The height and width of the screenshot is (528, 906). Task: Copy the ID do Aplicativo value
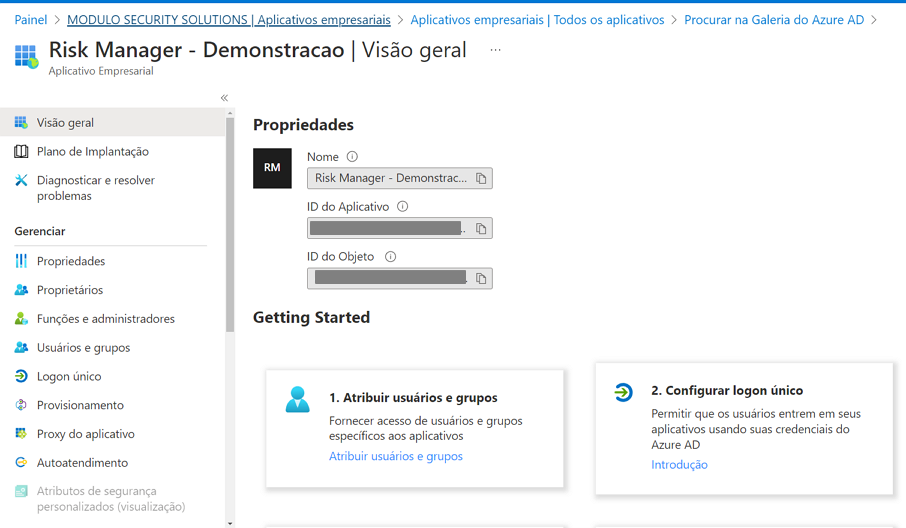coord(481,229)
